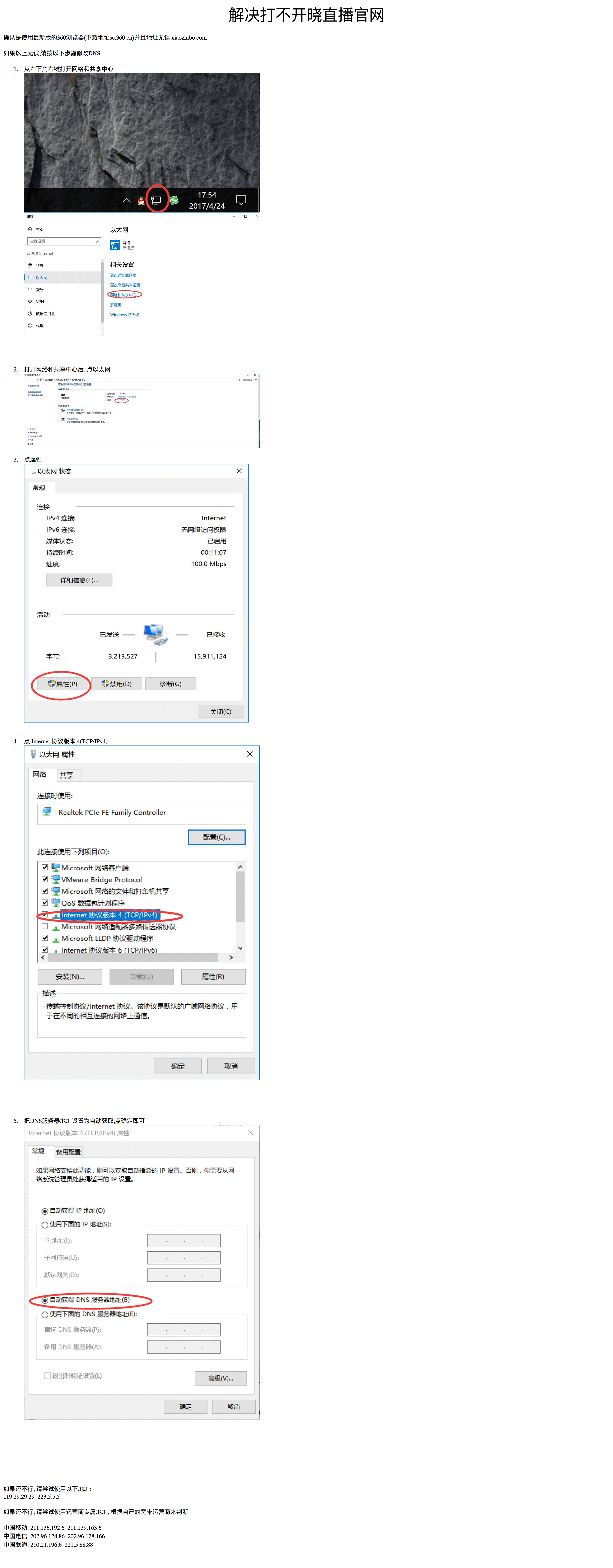Image resolution: width=613 pixels, height=1568 pixels.
Task: Click the network icon in the system tray
Action: click(156, 200)
